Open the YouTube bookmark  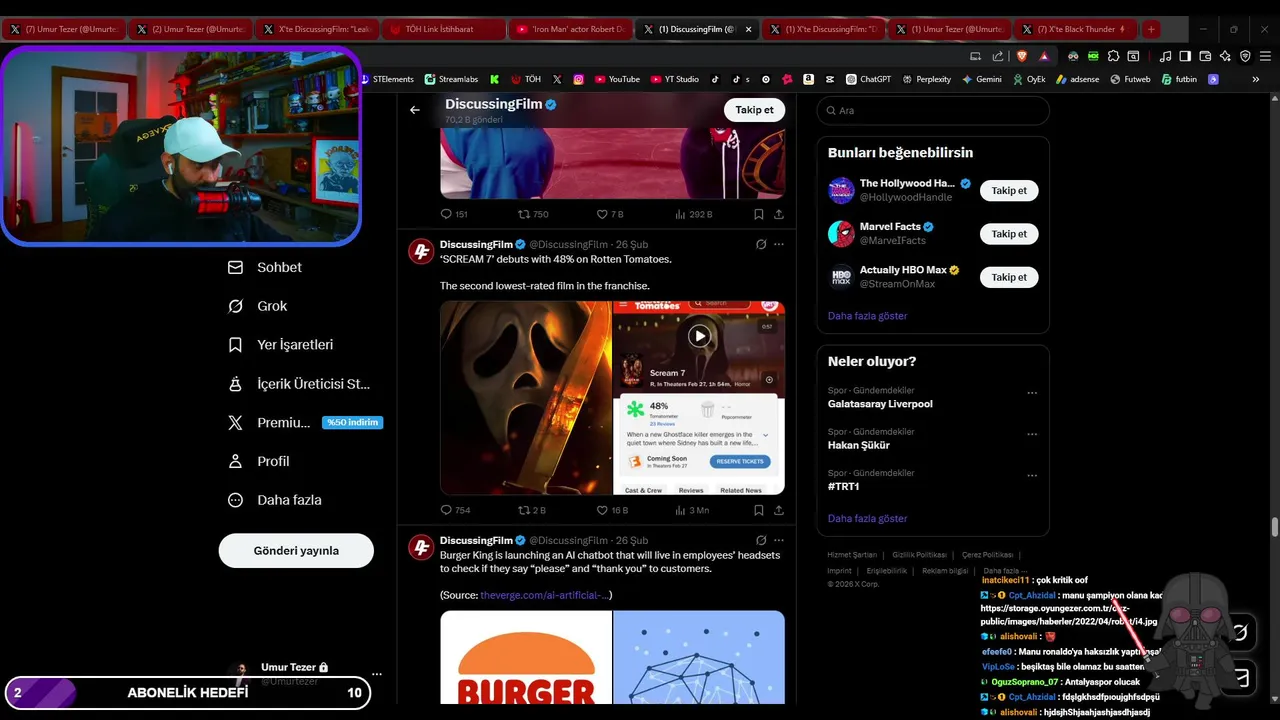click(617, 79)
